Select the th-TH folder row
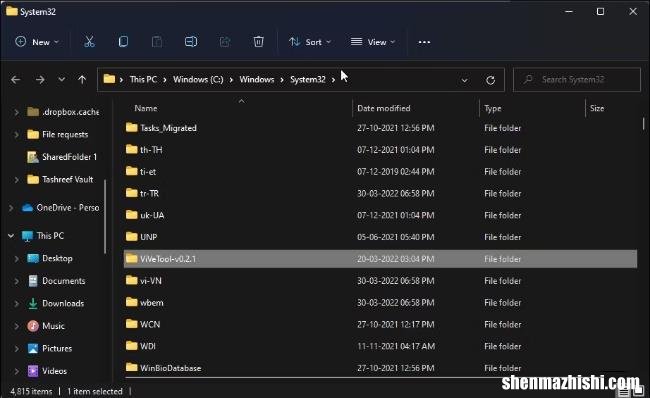 click(380, 150)
